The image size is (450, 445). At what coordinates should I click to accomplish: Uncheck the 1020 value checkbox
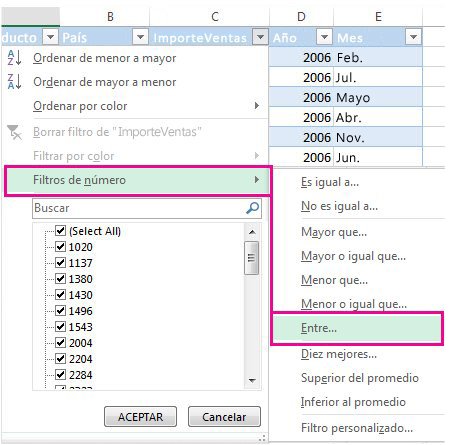point(60,247)
